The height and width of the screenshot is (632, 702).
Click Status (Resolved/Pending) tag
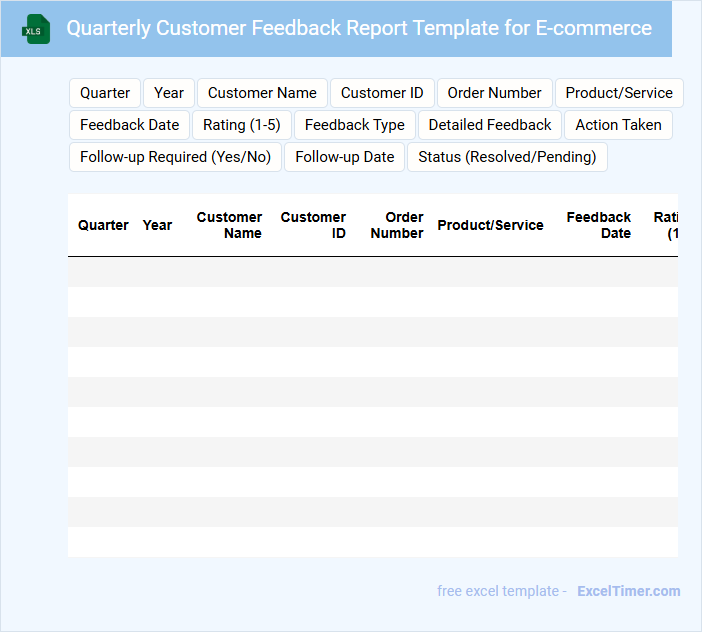click(x=507, y=157)
